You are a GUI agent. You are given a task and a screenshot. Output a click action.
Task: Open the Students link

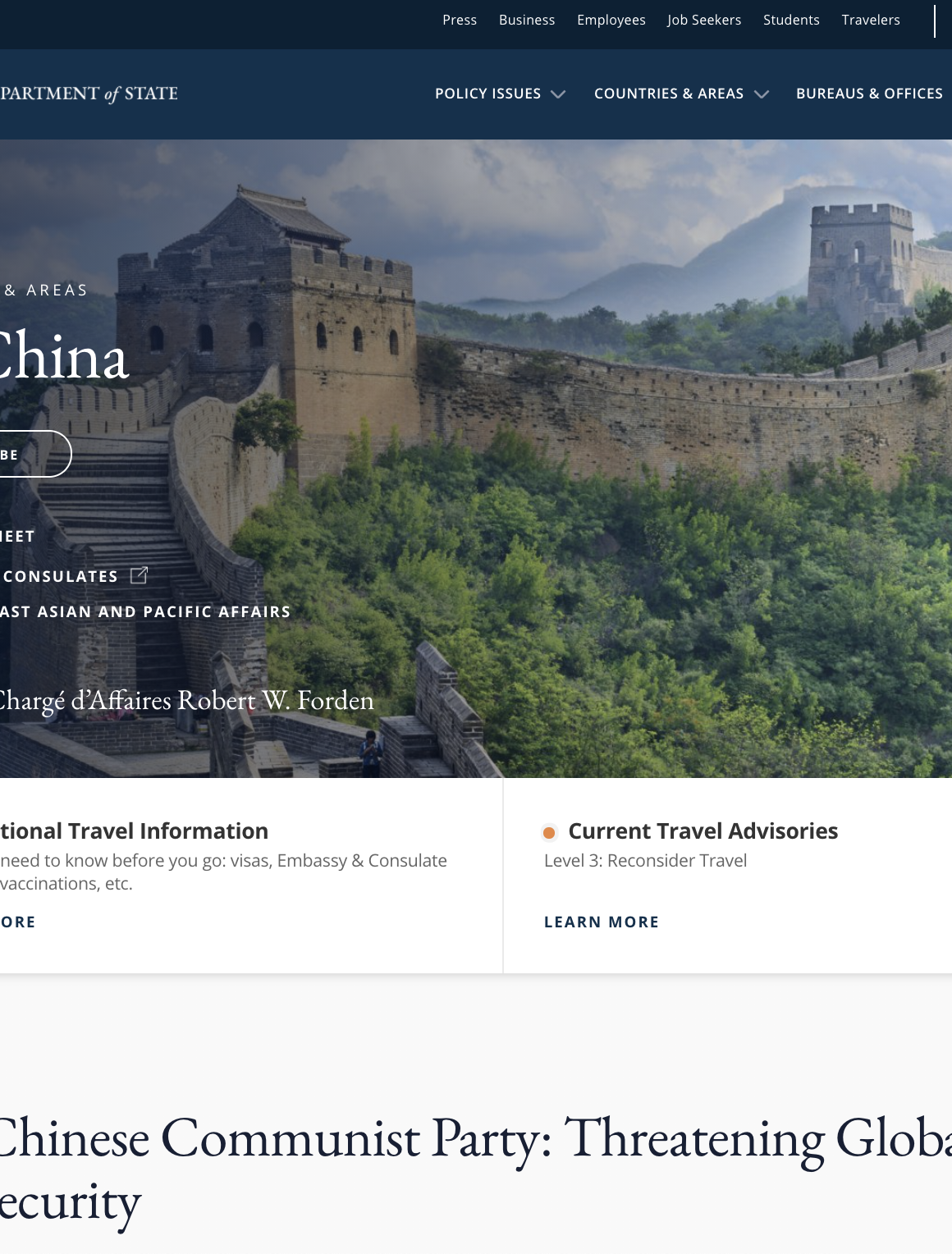791,20
